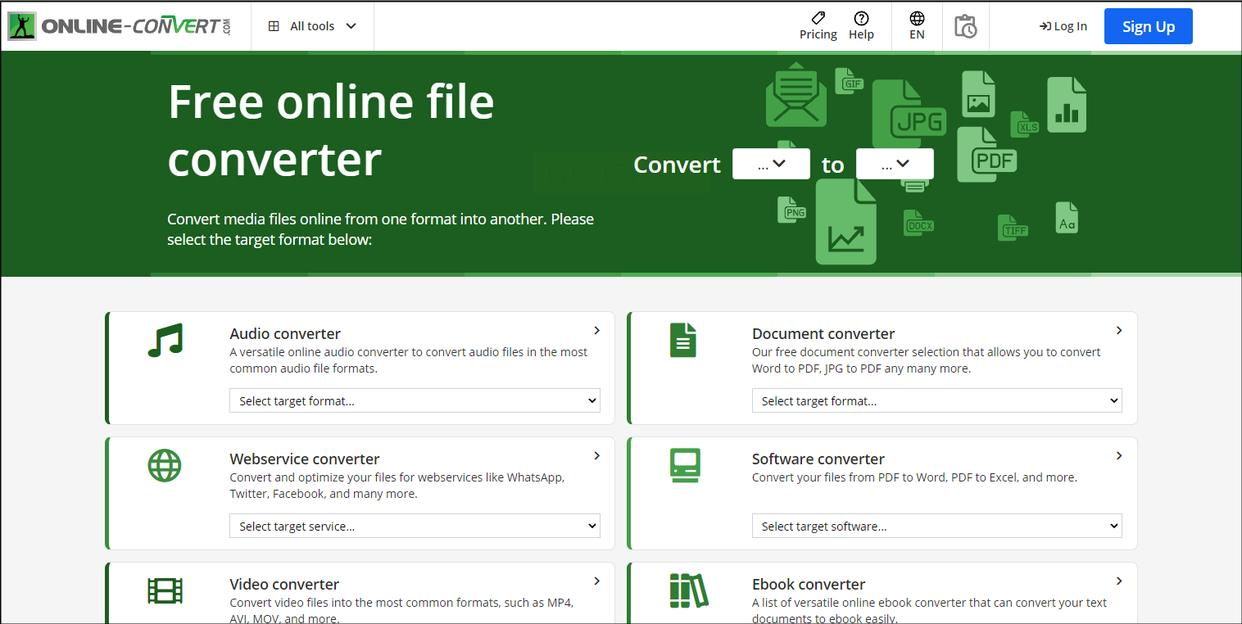The width and height of the screenshot is (1242, 624).
Task: Click the EN language globe icon
Action: (x=917, y=18)
